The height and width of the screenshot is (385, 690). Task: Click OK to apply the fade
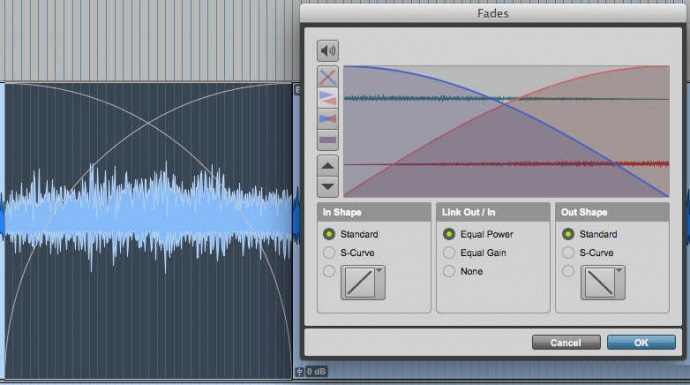coord(641,342)
